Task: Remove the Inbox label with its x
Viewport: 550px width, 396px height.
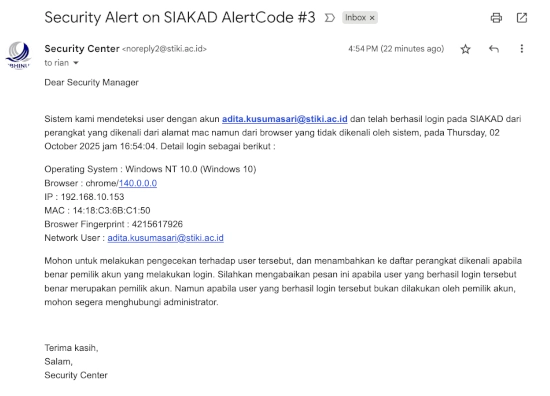Action: [x=372, y=18]
